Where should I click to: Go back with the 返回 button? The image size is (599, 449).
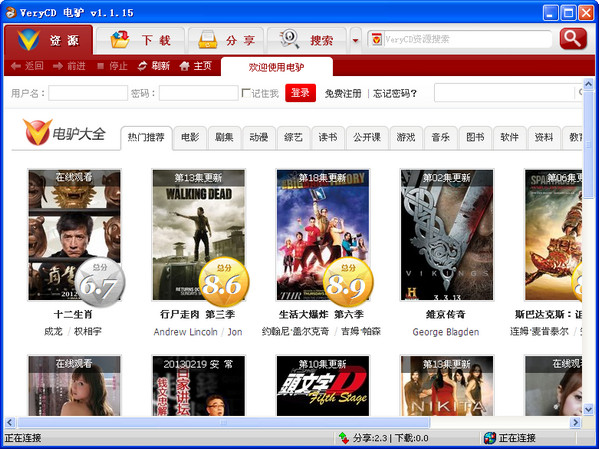pos(27,66)
